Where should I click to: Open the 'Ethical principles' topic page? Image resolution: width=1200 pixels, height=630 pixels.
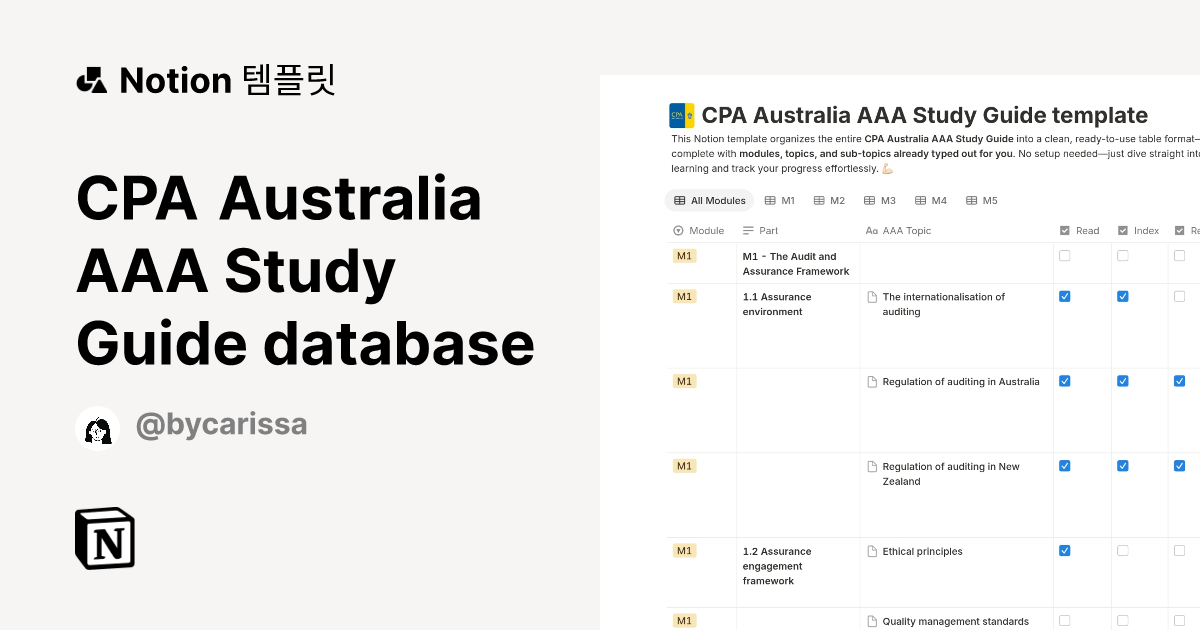(922, 551)
